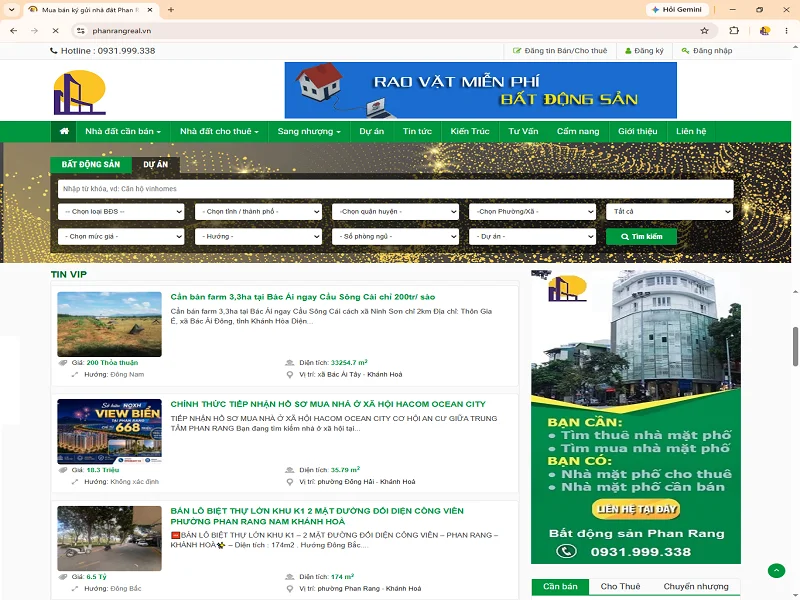The height and width of the screenshot is (600, 800).
Task: Open the Giới thiệu nav item
Action: point(638,132)
